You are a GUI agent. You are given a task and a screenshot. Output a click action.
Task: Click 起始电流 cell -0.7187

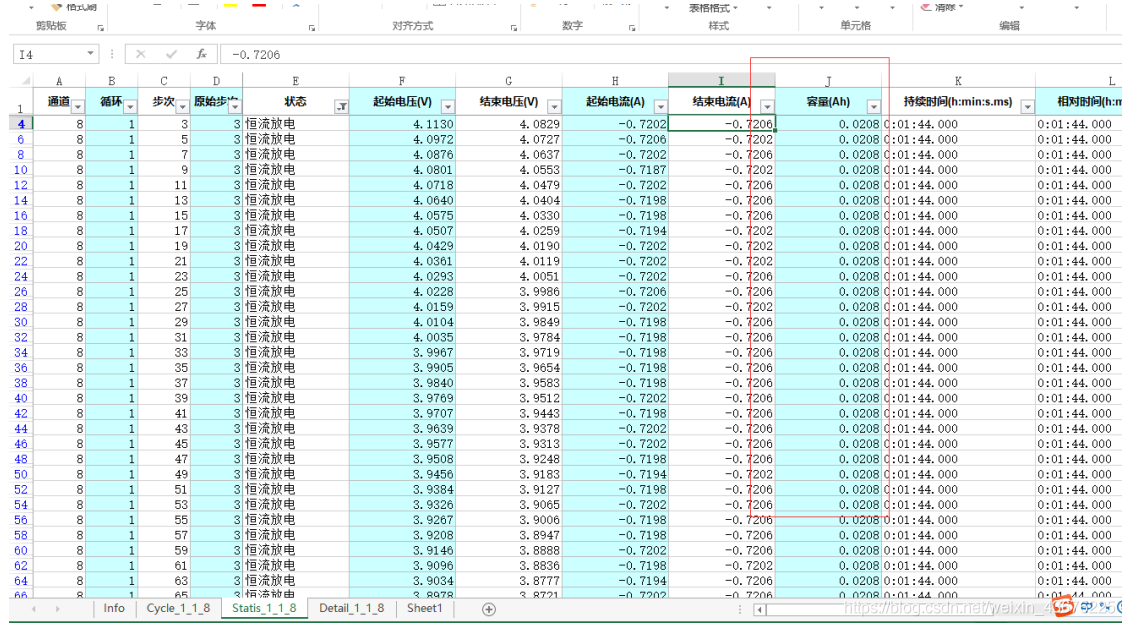pos(615,170)
